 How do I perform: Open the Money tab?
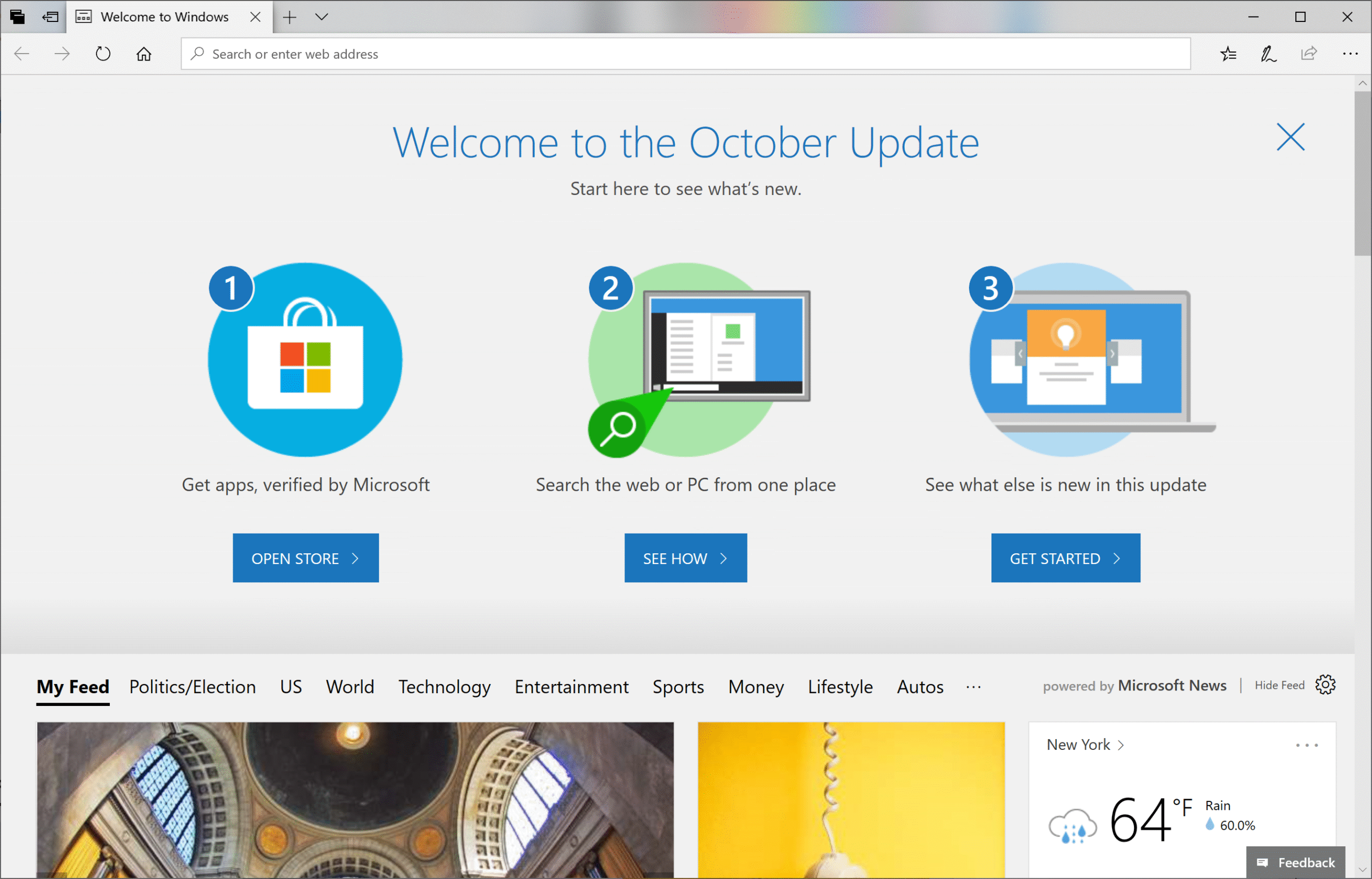point(756,687)
